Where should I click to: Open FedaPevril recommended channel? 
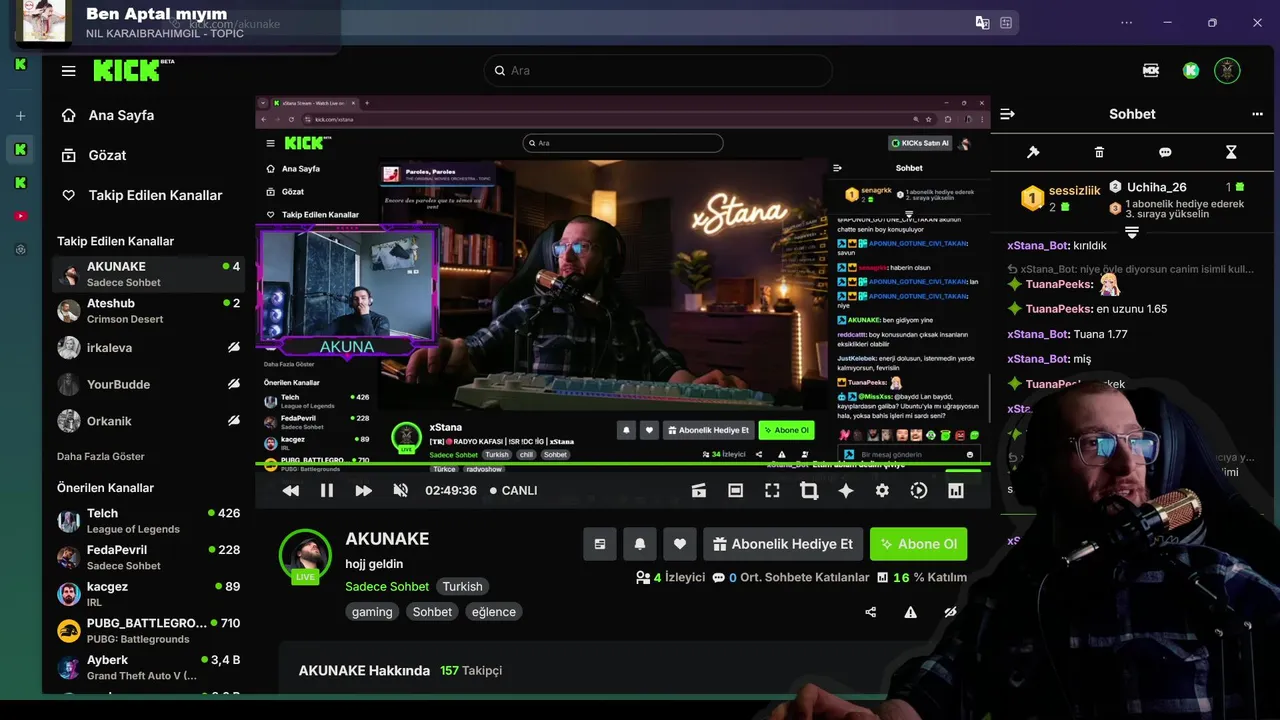point(149,557)
